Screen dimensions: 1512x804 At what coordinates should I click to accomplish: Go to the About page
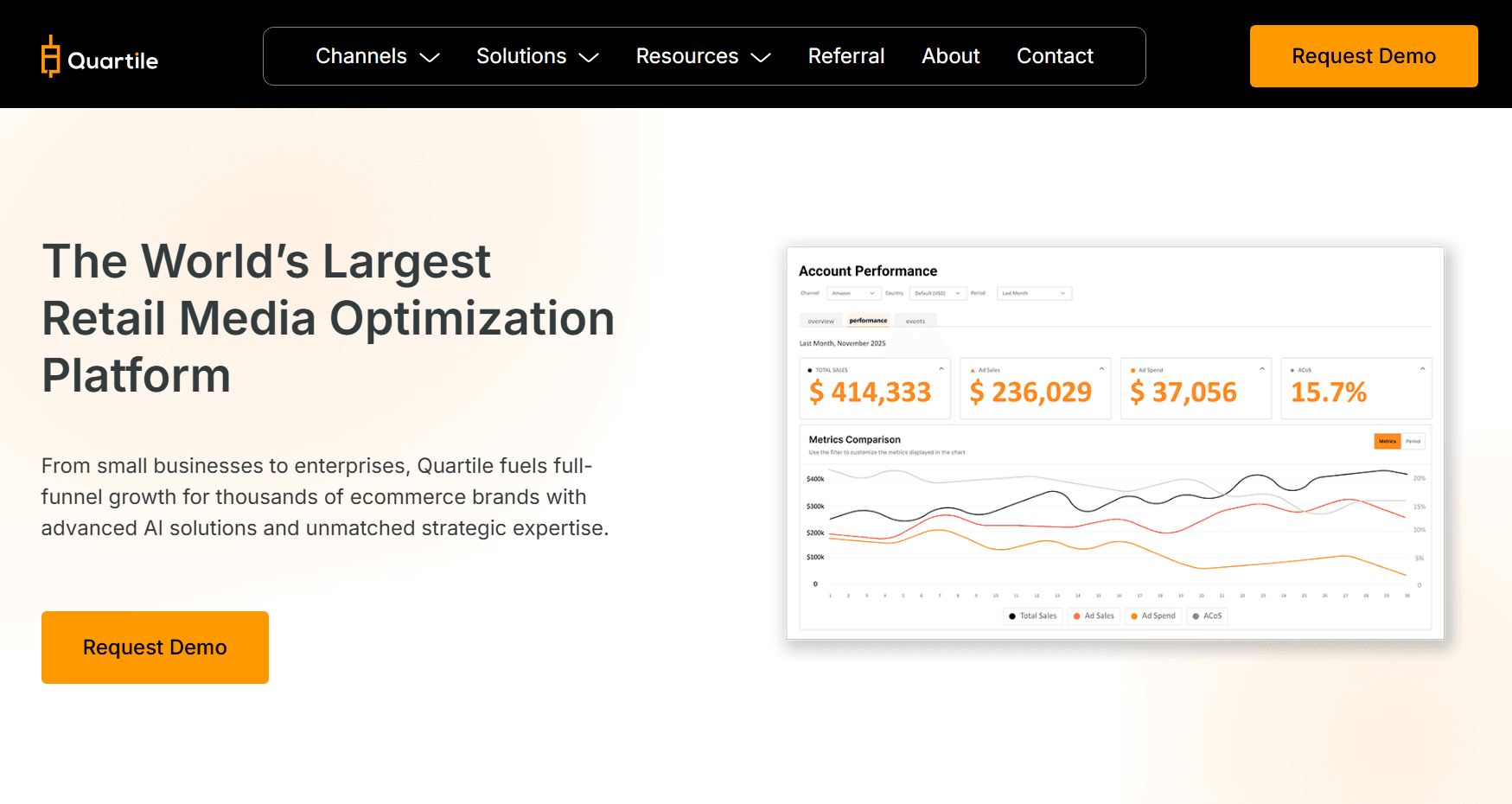(x=951, y=56)
